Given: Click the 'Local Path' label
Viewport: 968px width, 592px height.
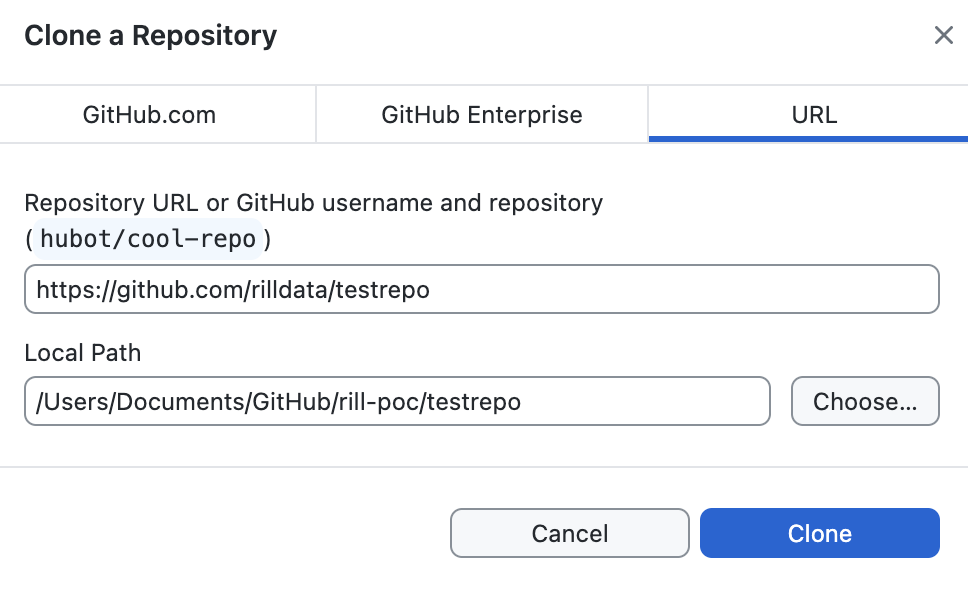Looking at the screenshot, I should coord(83,353).
